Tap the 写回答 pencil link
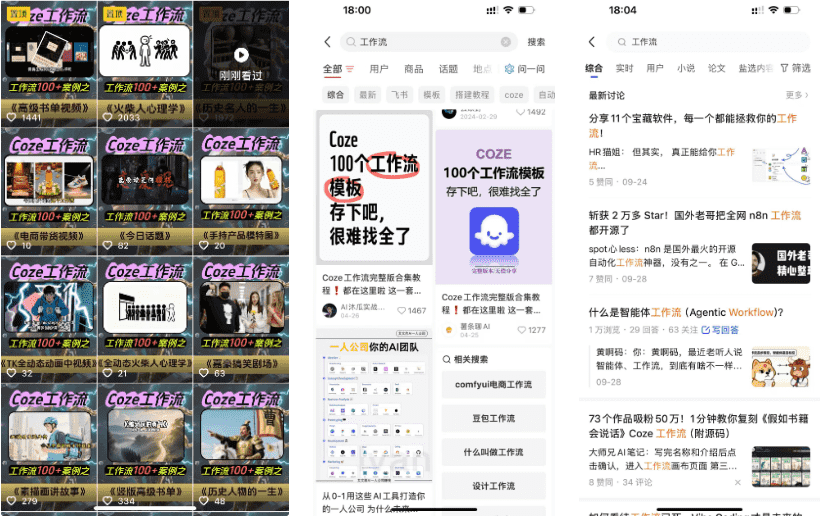The width and height of the screenshot is (823, 516). pos(720,330)
